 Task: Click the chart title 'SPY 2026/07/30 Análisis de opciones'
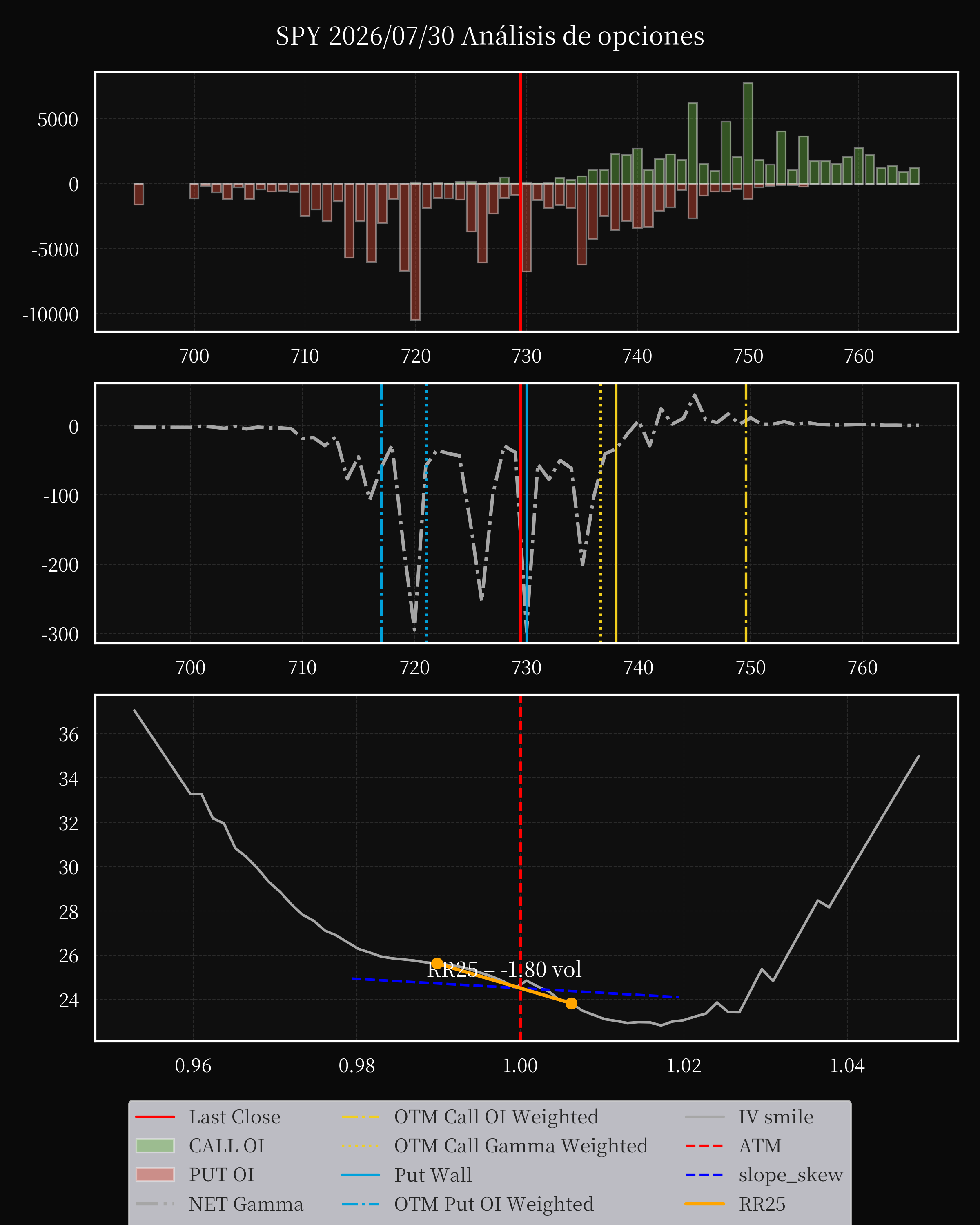pos(490,36)
